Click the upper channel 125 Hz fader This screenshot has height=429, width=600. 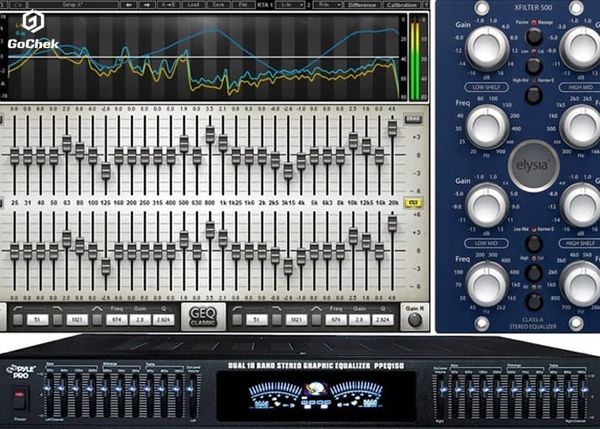[106, 170]
